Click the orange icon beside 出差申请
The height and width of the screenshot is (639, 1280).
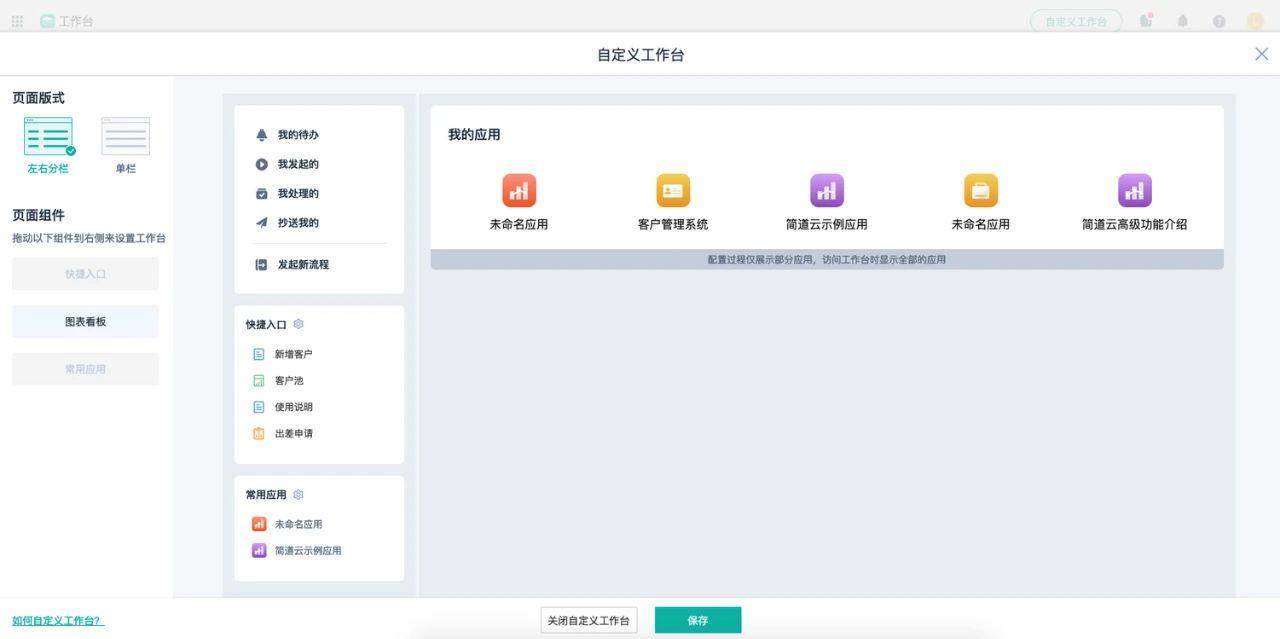tap(259, 434)
